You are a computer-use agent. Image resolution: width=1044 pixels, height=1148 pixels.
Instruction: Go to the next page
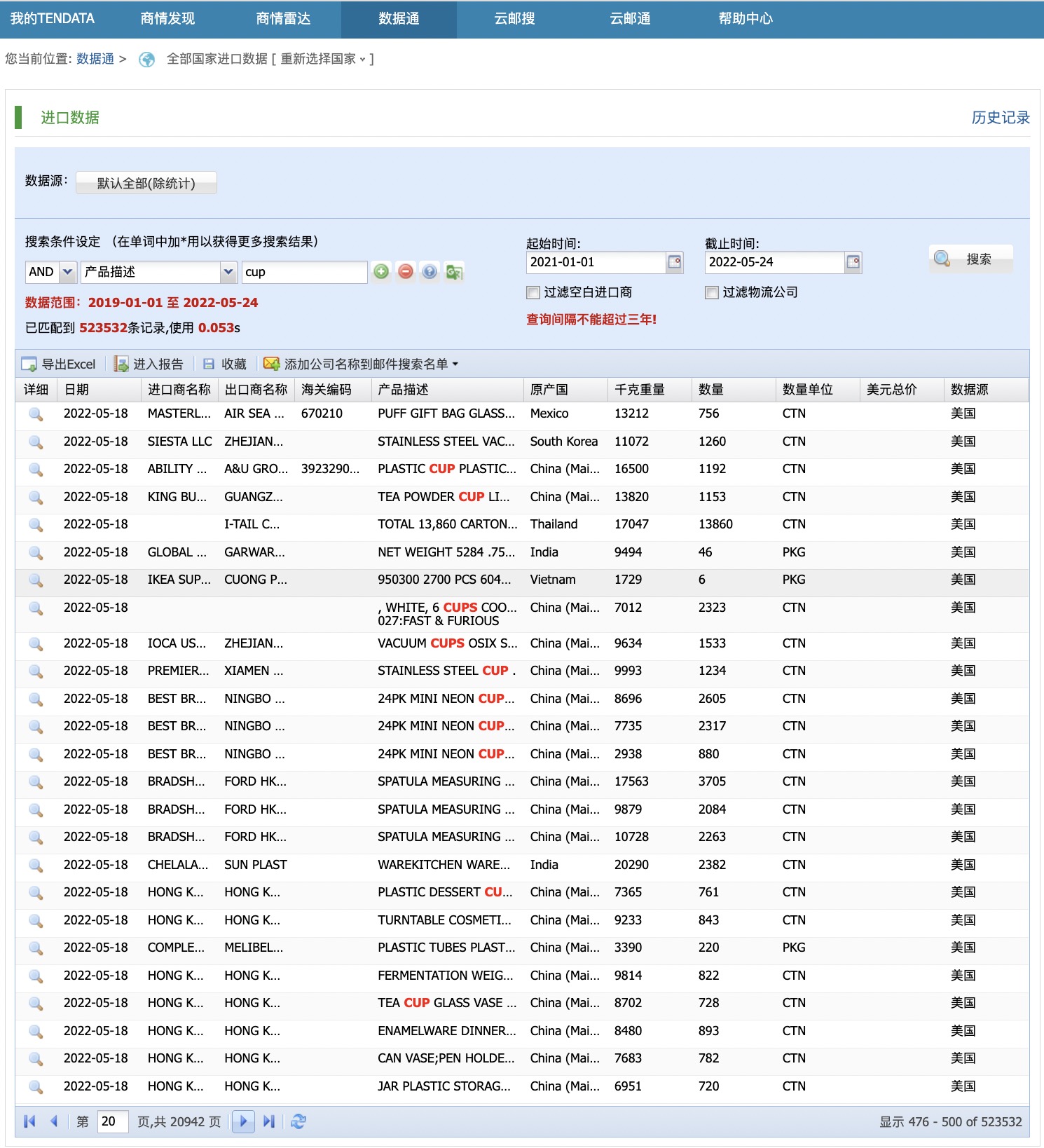pyautogui.click(x=243, y=1121)
